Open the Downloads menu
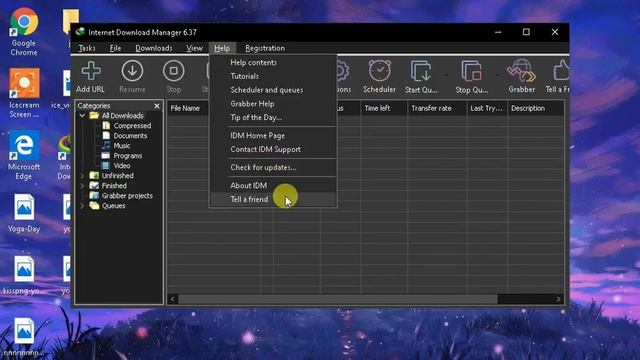 click(154, 48)
